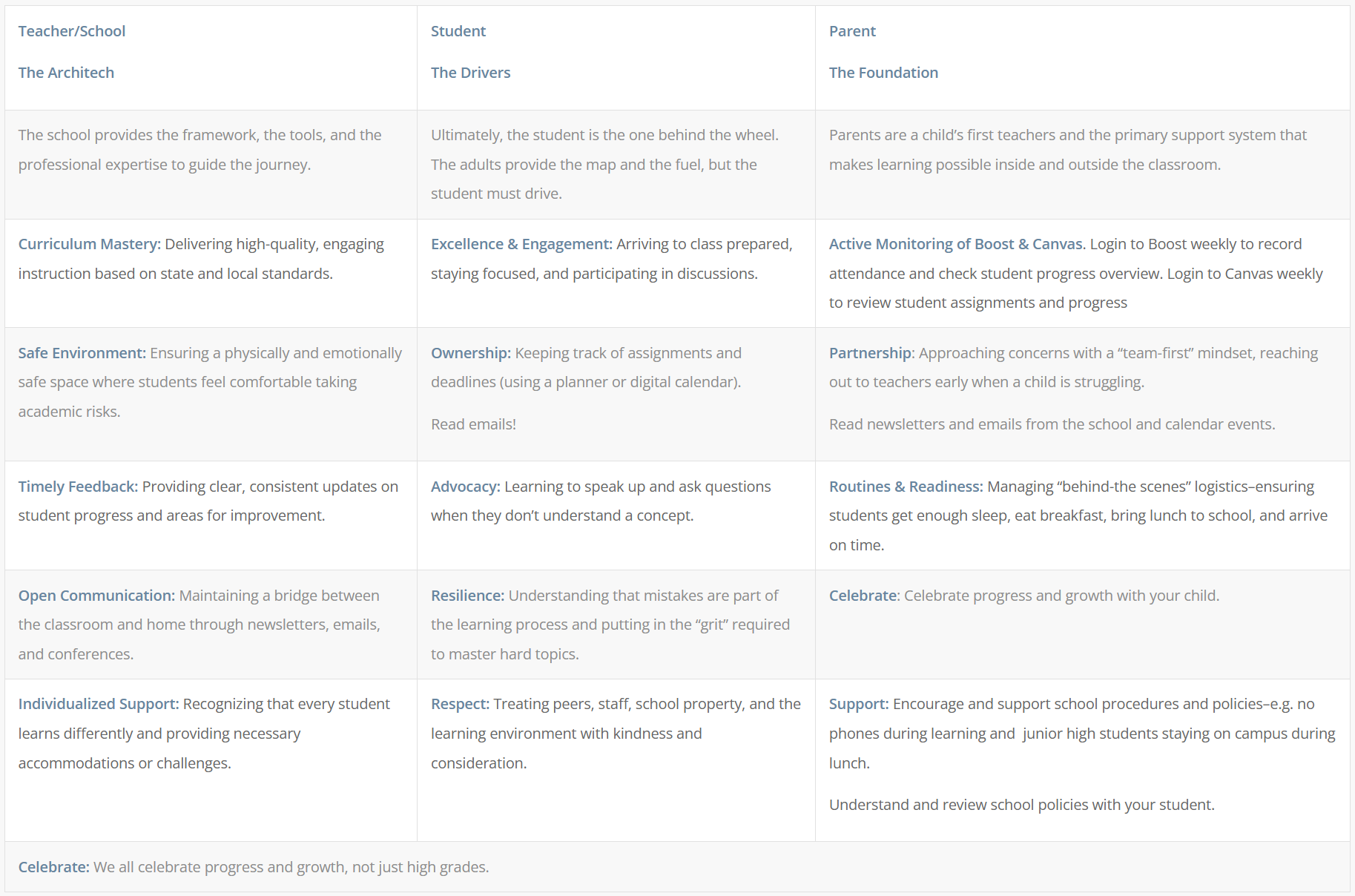Select the Open Communication heading

point(97,596)
